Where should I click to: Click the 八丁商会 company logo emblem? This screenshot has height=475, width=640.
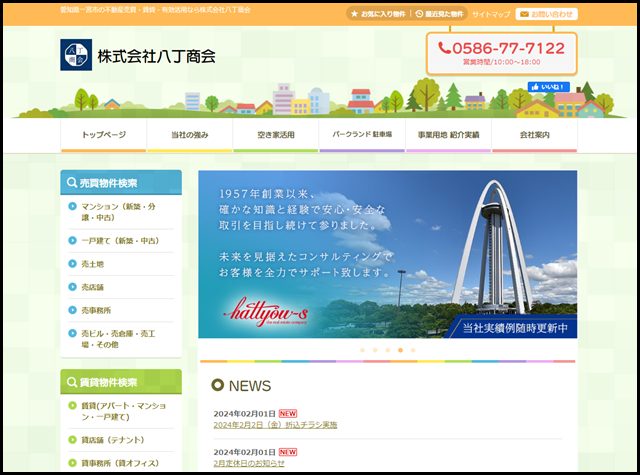(76, 55)
